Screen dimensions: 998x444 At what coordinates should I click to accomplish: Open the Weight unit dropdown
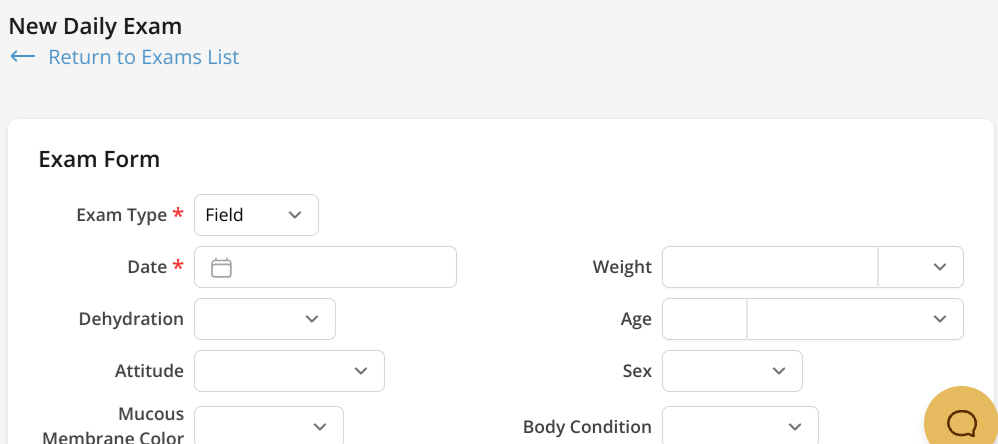click(920, 267)
